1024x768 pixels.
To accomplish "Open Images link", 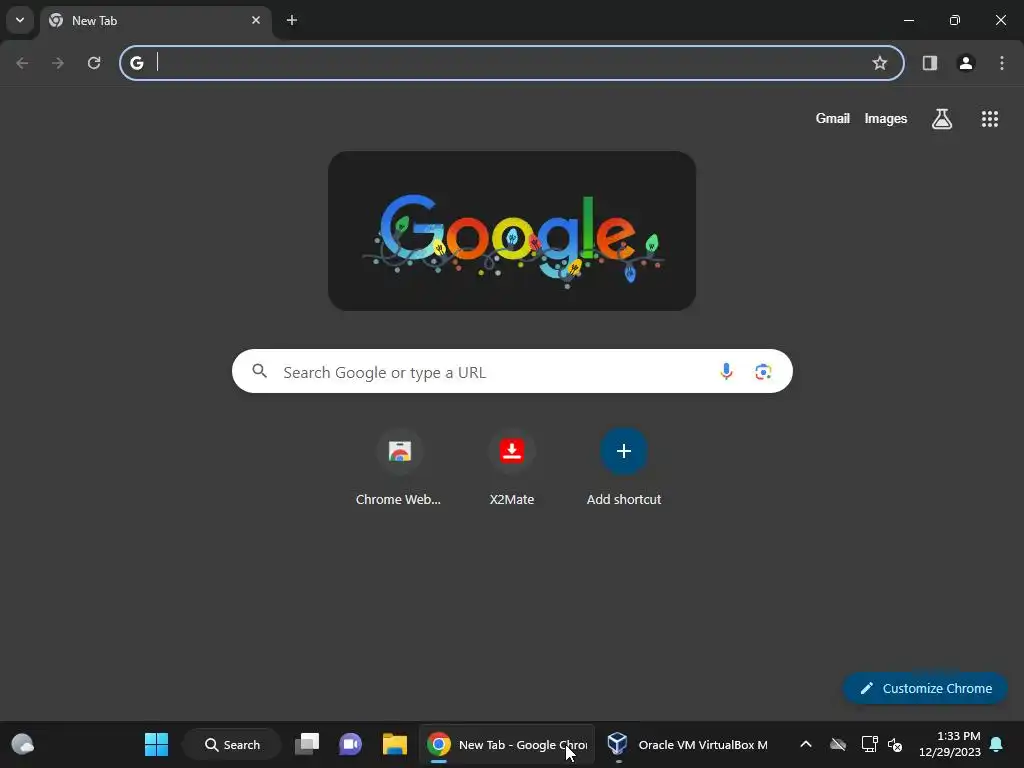I will point(886,118).
